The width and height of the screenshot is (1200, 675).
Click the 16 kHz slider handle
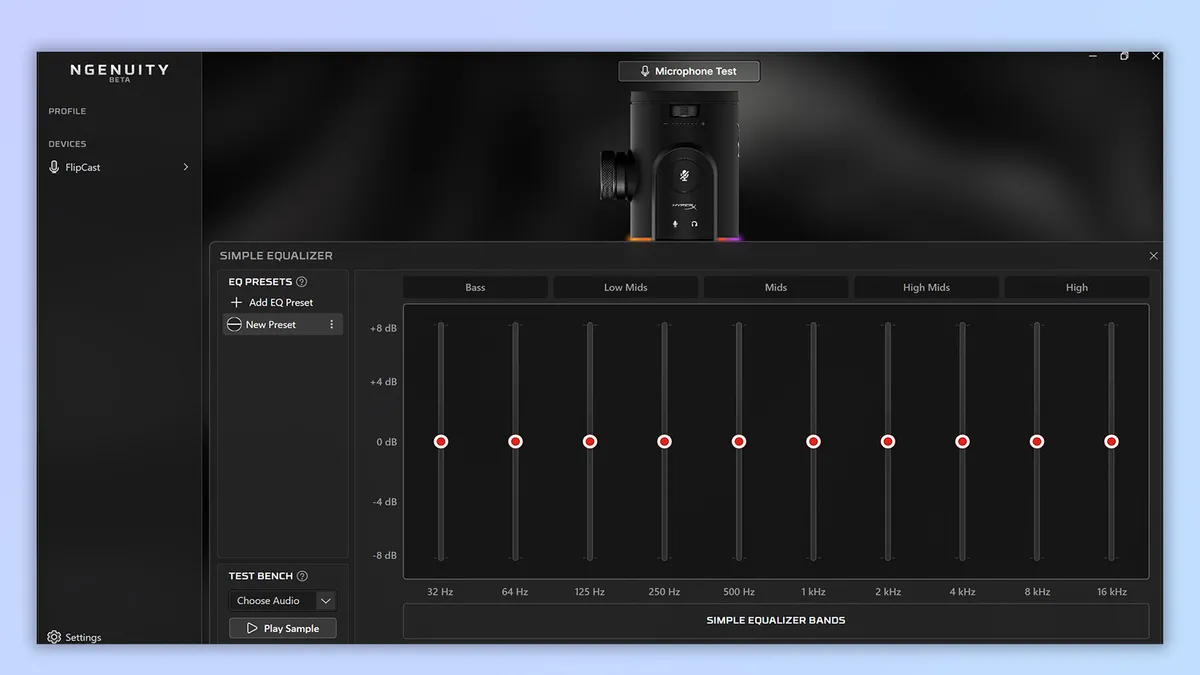[1111, 441]
